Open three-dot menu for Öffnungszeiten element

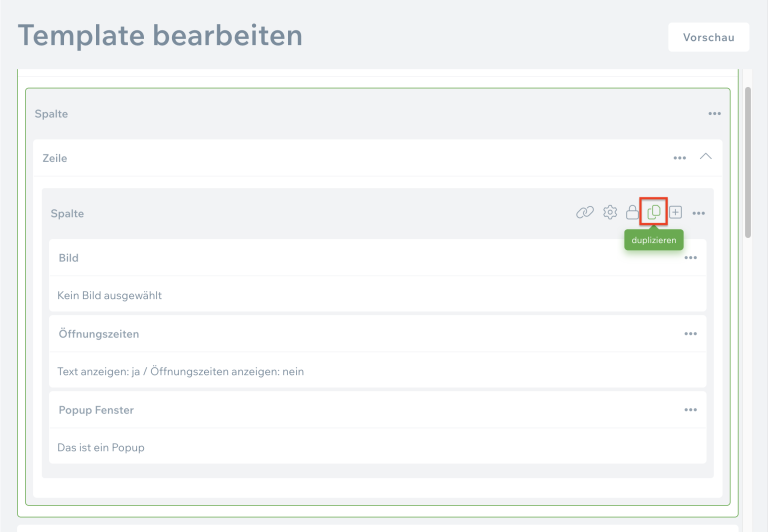[x=690, y=334]
